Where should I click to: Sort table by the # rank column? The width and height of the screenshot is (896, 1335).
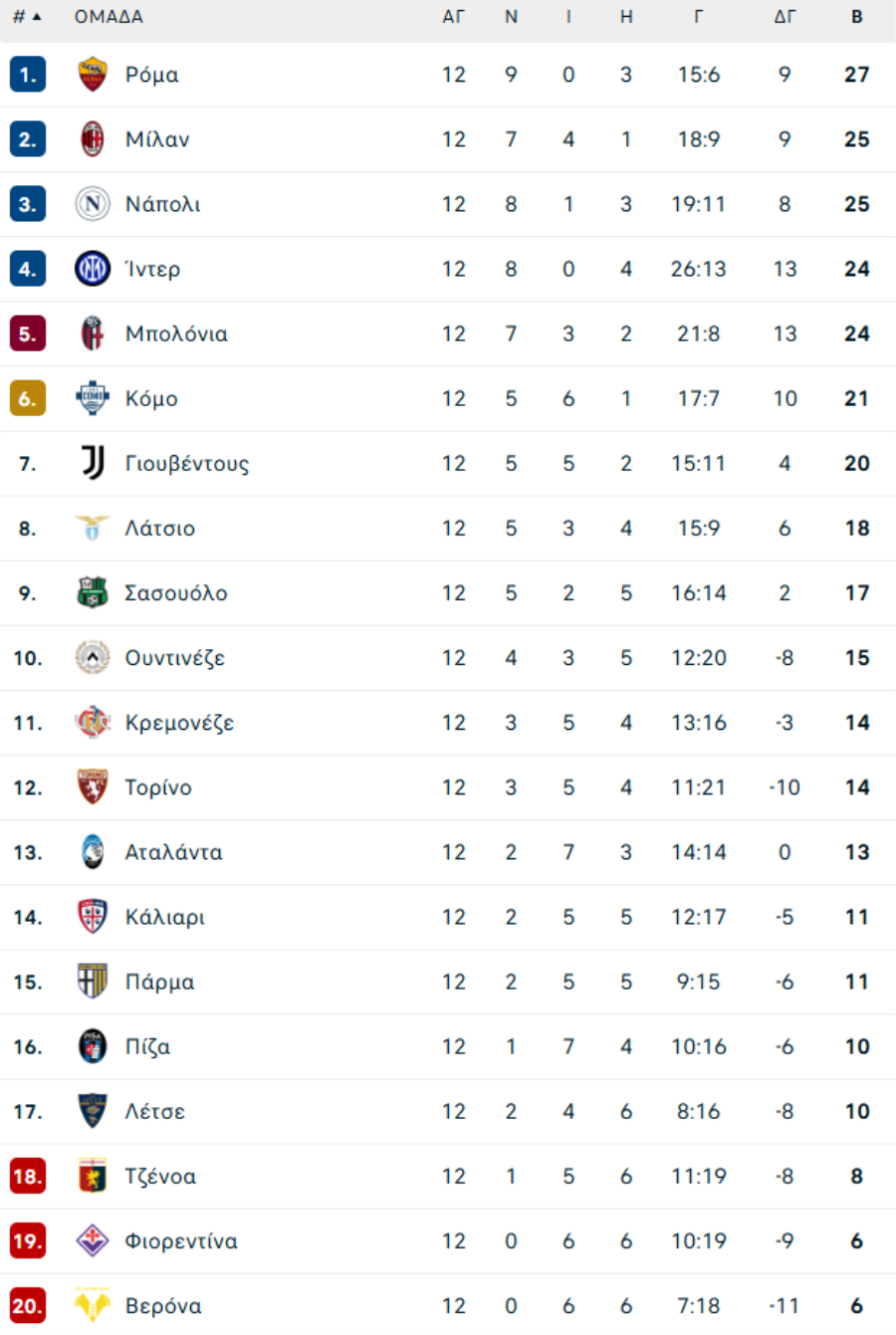coord(27,17)
